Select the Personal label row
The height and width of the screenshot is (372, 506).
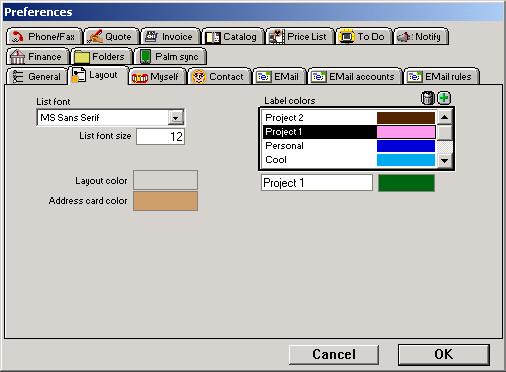349,146
